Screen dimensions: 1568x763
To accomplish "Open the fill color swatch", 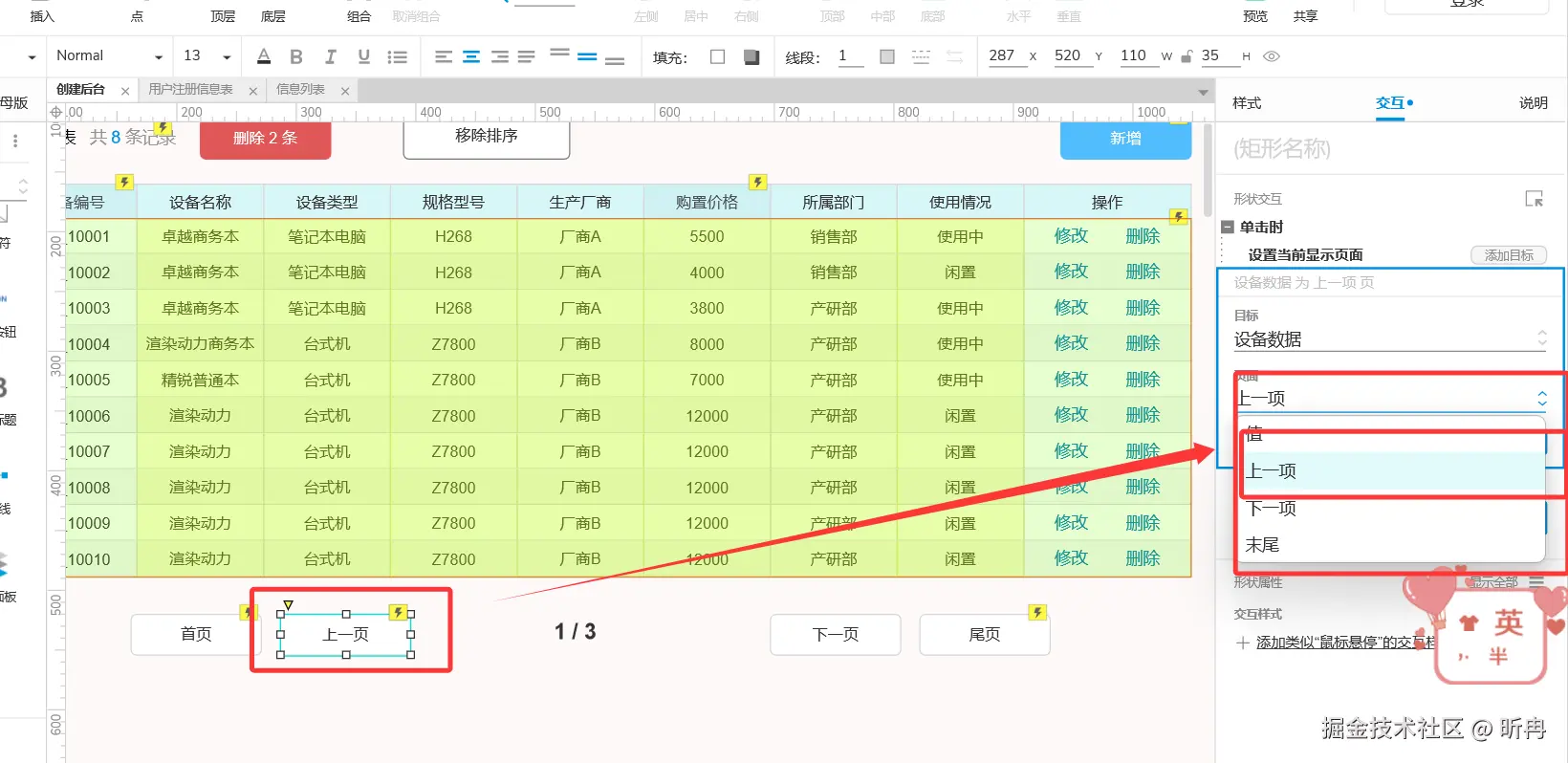I will [x=717, y=57].
